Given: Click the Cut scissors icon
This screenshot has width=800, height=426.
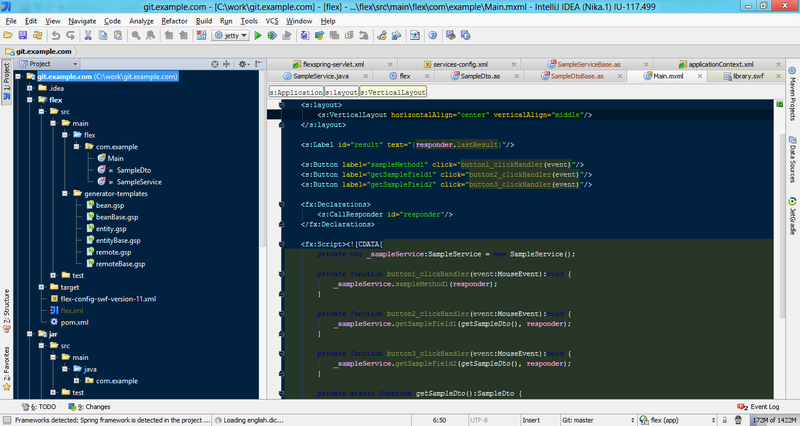Looking at the screenshot, I should (x=88, y=35).
